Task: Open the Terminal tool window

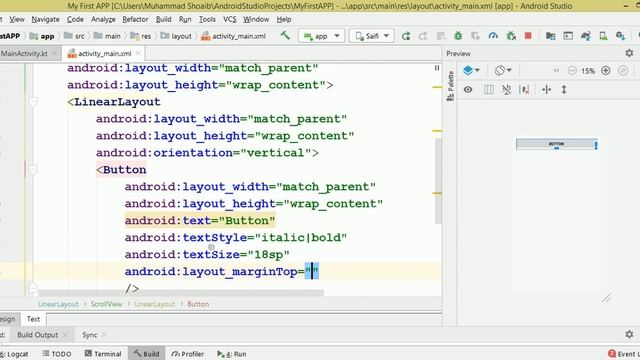Action: [103, 353]
